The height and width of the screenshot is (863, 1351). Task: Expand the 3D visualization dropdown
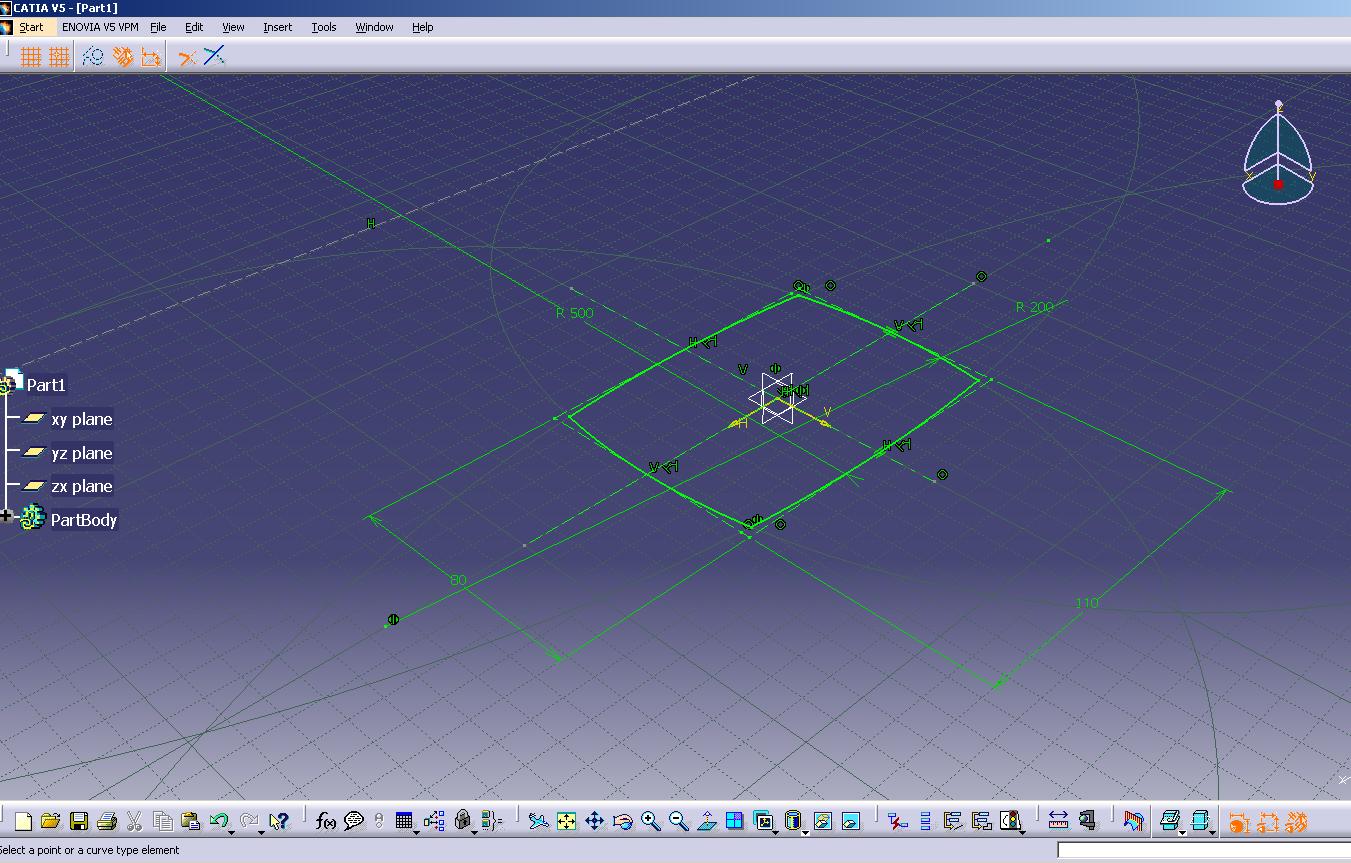[1213, 832]
